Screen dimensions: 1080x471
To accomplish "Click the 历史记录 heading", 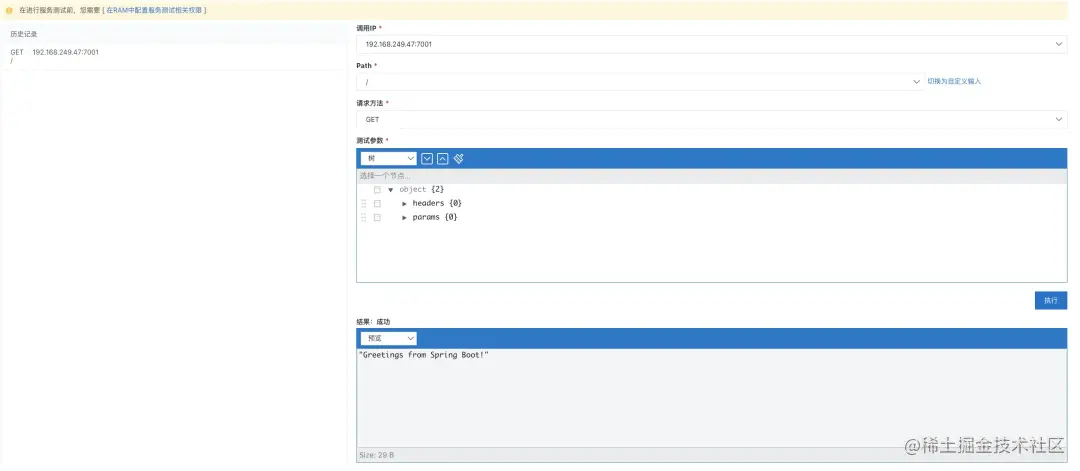I will coord(23,34).
